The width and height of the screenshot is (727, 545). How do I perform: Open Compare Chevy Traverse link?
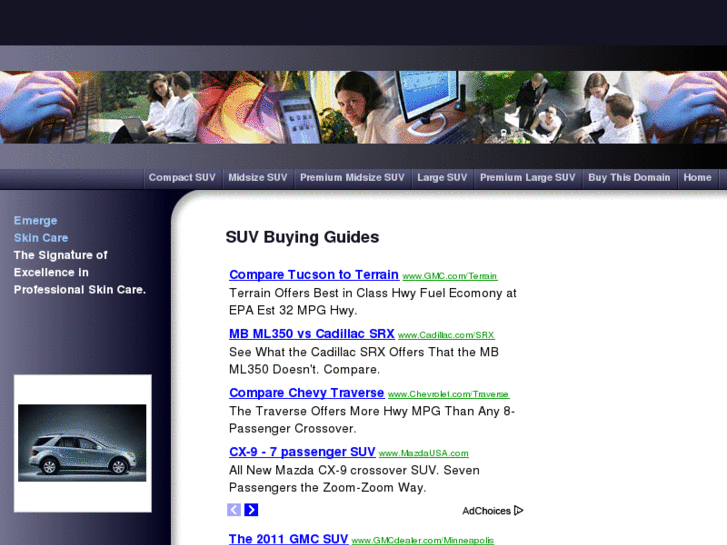[306, 393]
